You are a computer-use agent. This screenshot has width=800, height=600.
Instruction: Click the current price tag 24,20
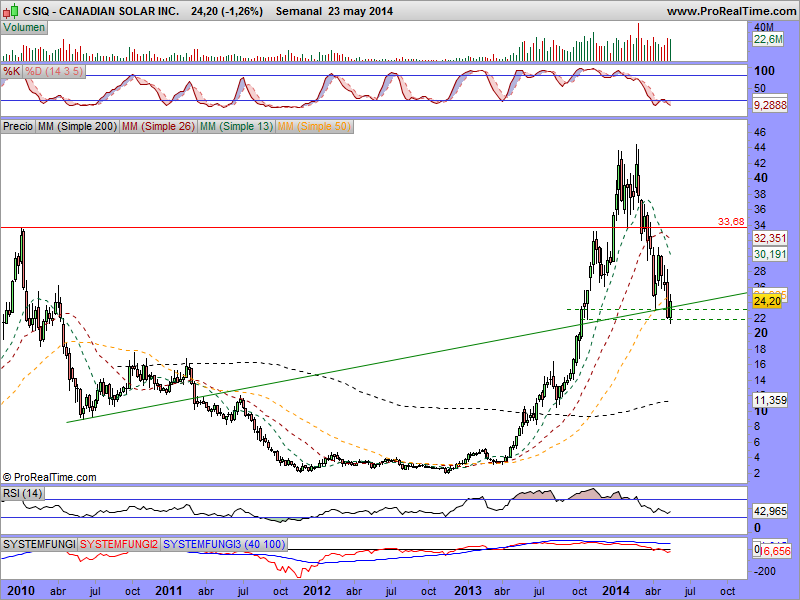pyautogui.click(x=767, y=301)
